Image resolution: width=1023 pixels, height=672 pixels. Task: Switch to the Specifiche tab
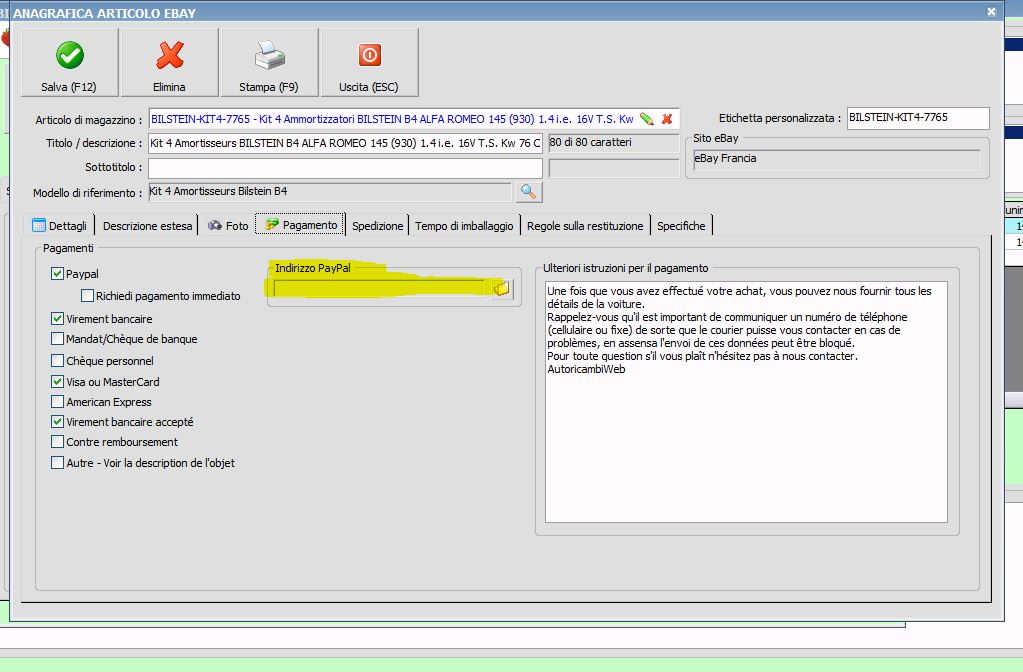681,225
